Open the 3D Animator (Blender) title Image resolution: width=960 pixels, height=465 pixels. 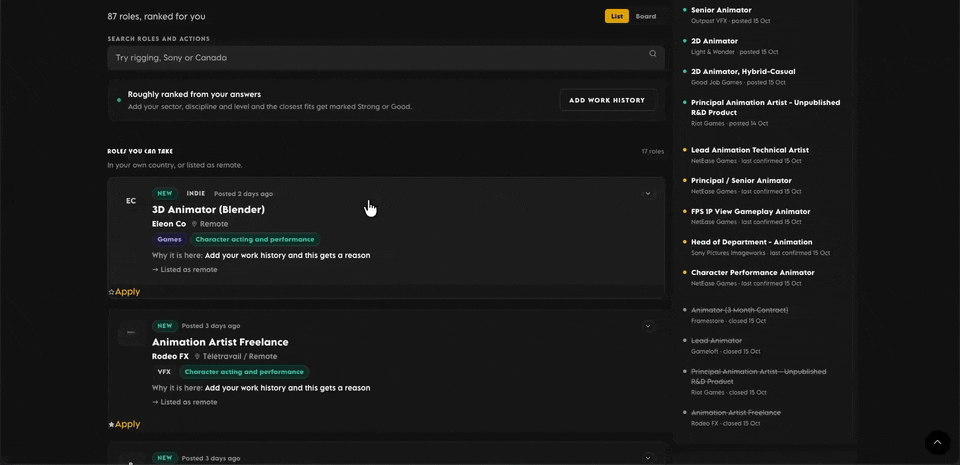pos(208,209)
